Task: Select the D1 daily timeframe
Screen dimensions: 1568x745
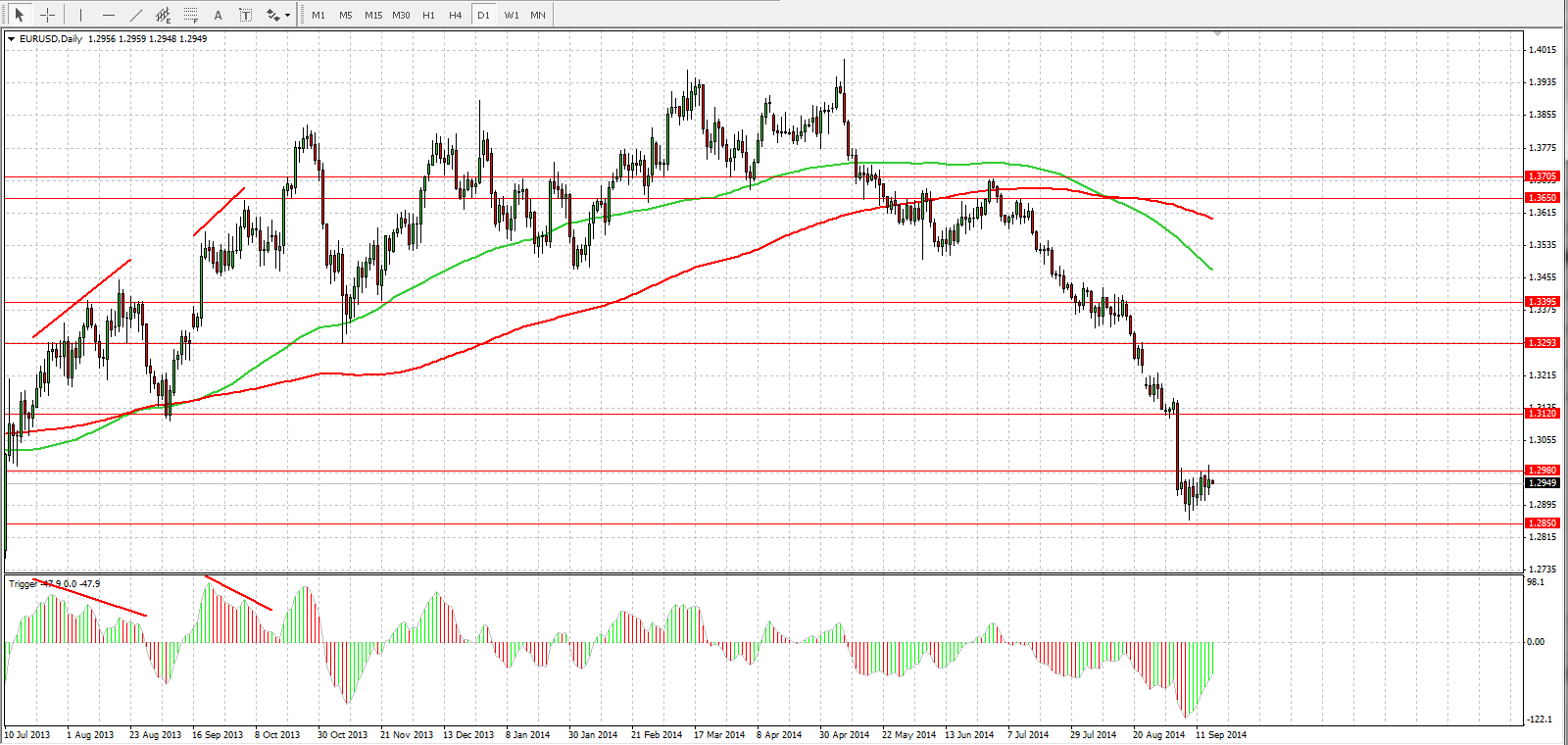Action: pos(483,15)
